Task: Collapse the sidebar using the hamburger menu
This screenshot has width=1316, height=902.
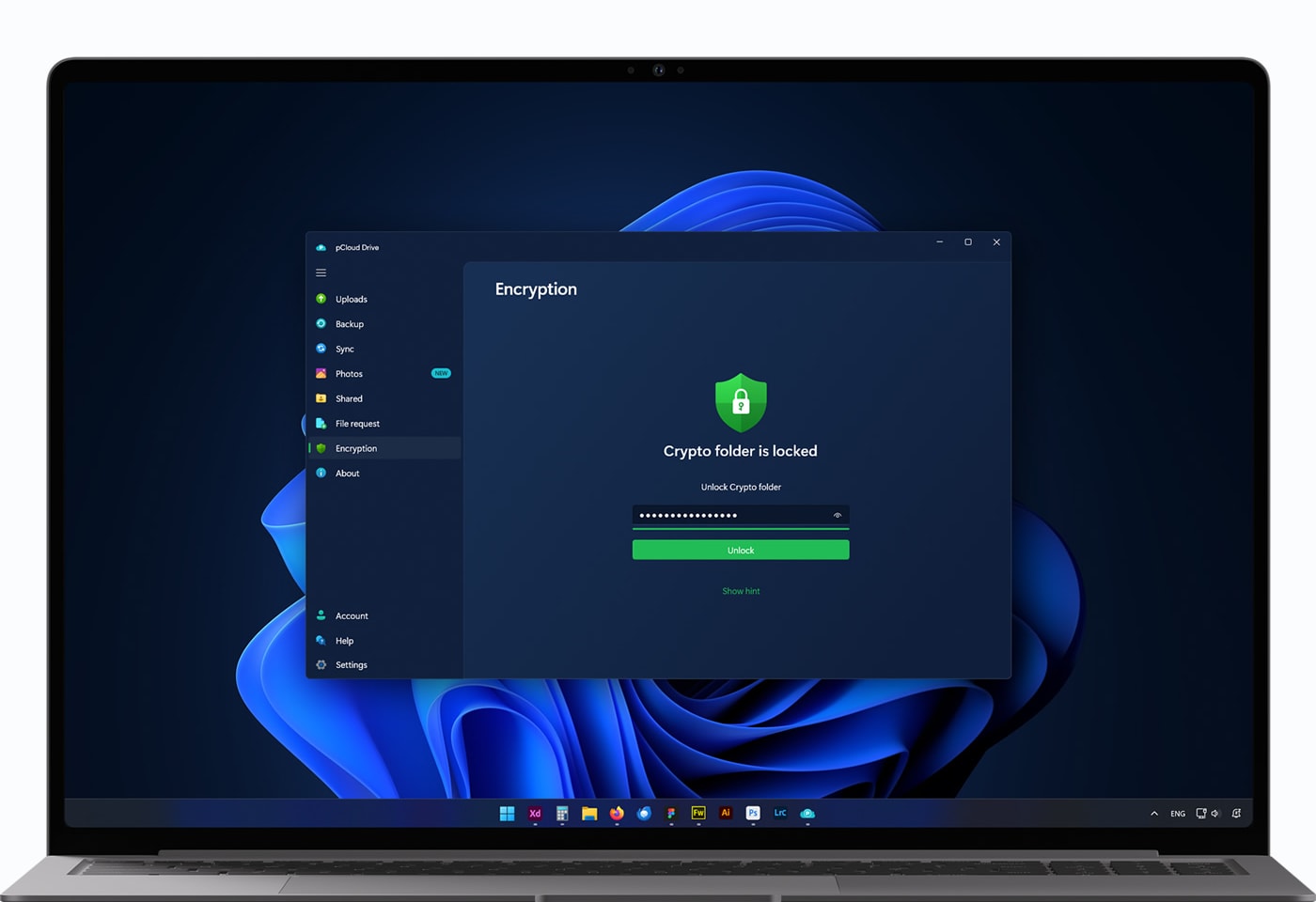Action: (321, 272)
